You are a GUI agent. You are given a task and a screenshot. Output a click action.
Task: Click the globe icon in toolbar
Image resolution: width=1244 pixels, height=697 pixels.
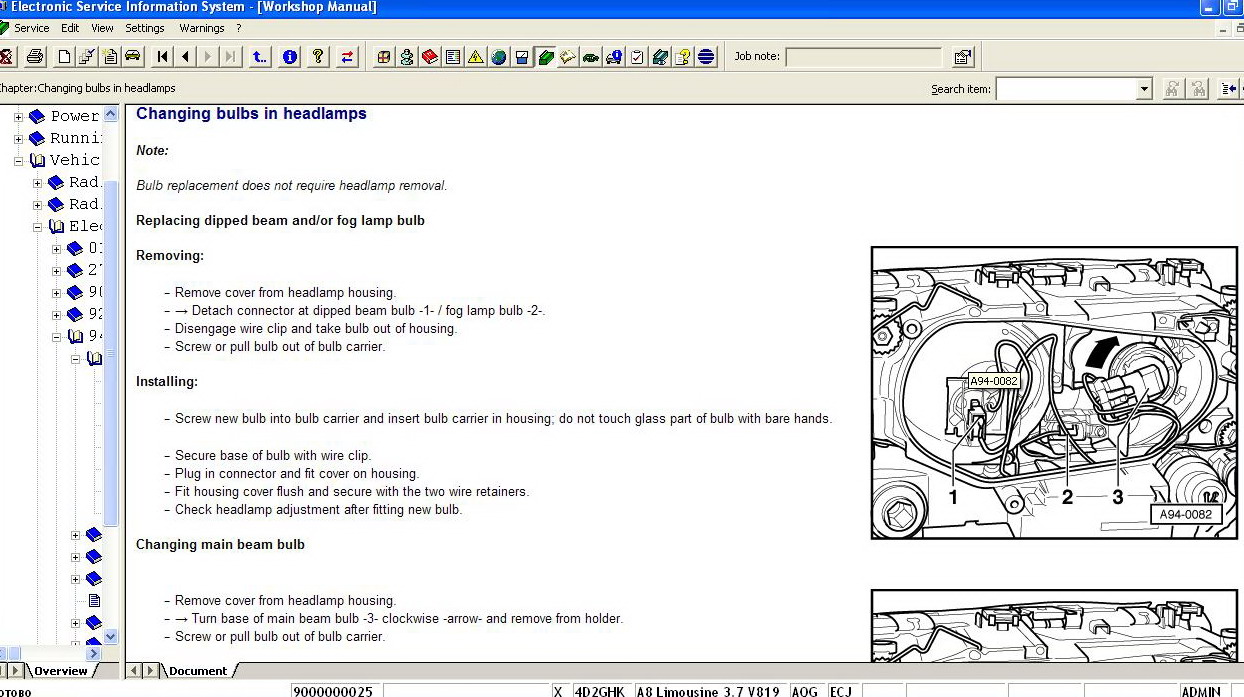coord(499,57)
